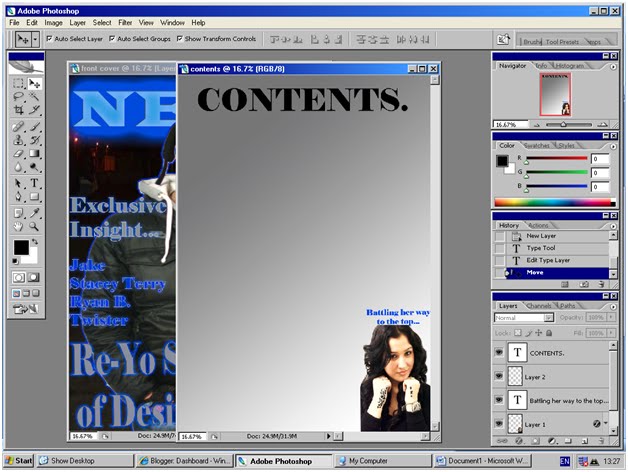Open Color panel flyout menu

[x=613, y=146]
